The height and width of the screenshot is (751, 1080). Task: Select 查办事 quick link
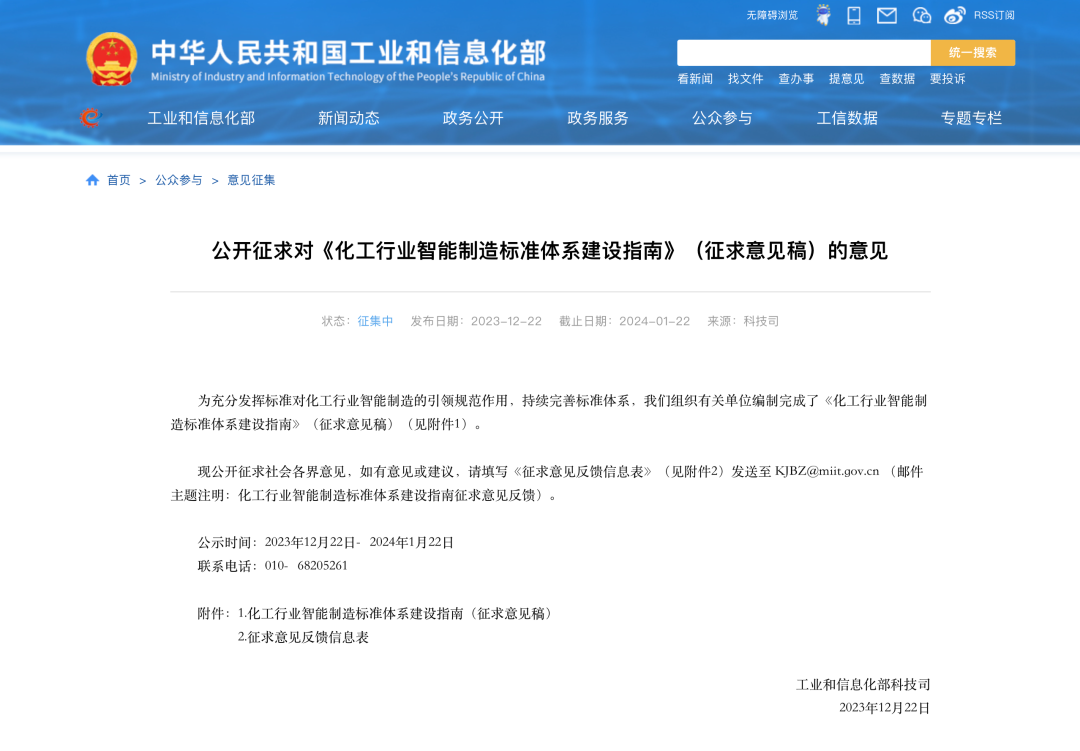[796, 79]
